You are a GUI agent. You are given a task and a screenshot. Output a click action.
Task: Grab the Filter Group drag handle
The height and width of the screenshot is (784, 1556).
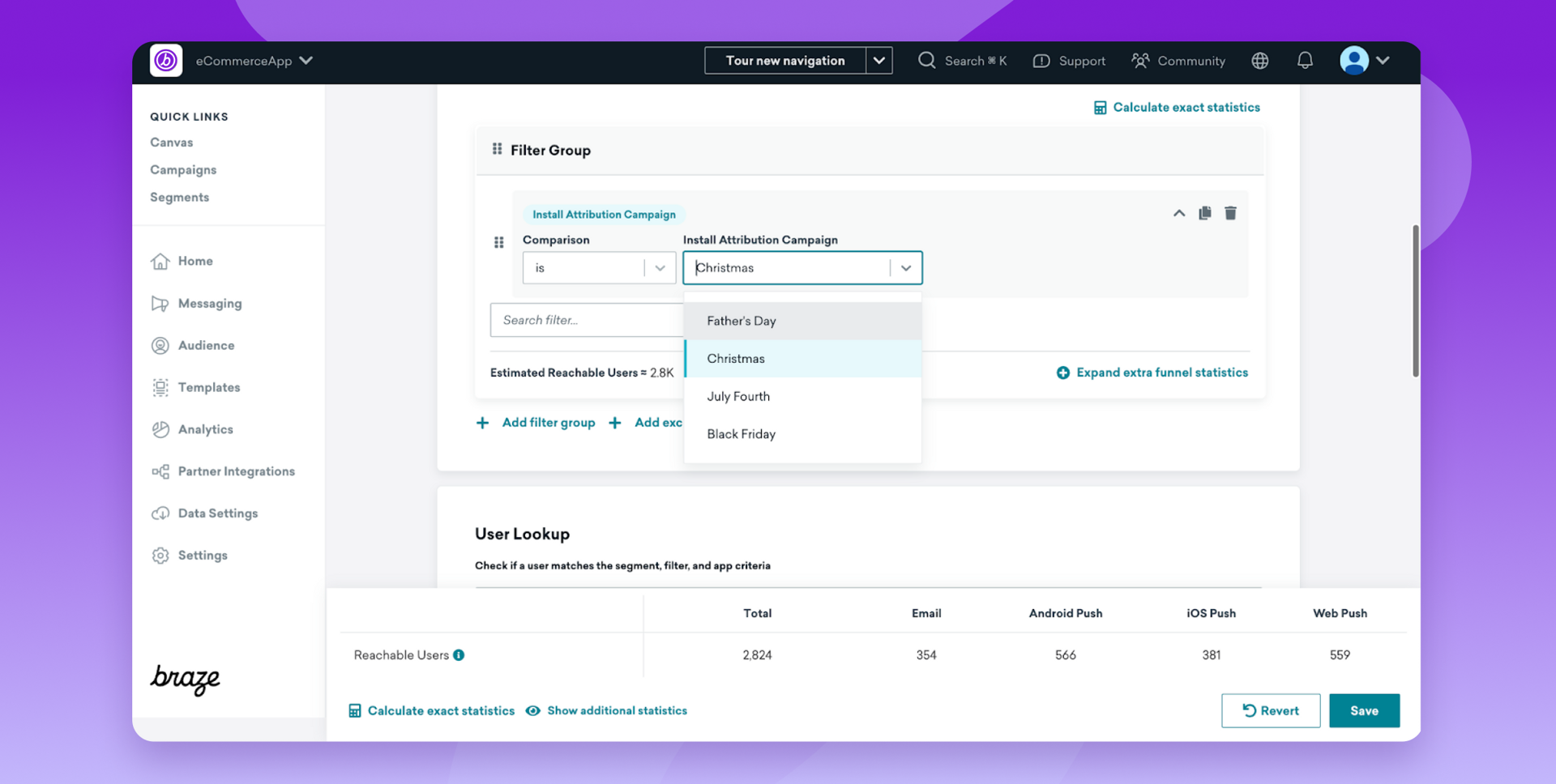[x=497, y=150]
